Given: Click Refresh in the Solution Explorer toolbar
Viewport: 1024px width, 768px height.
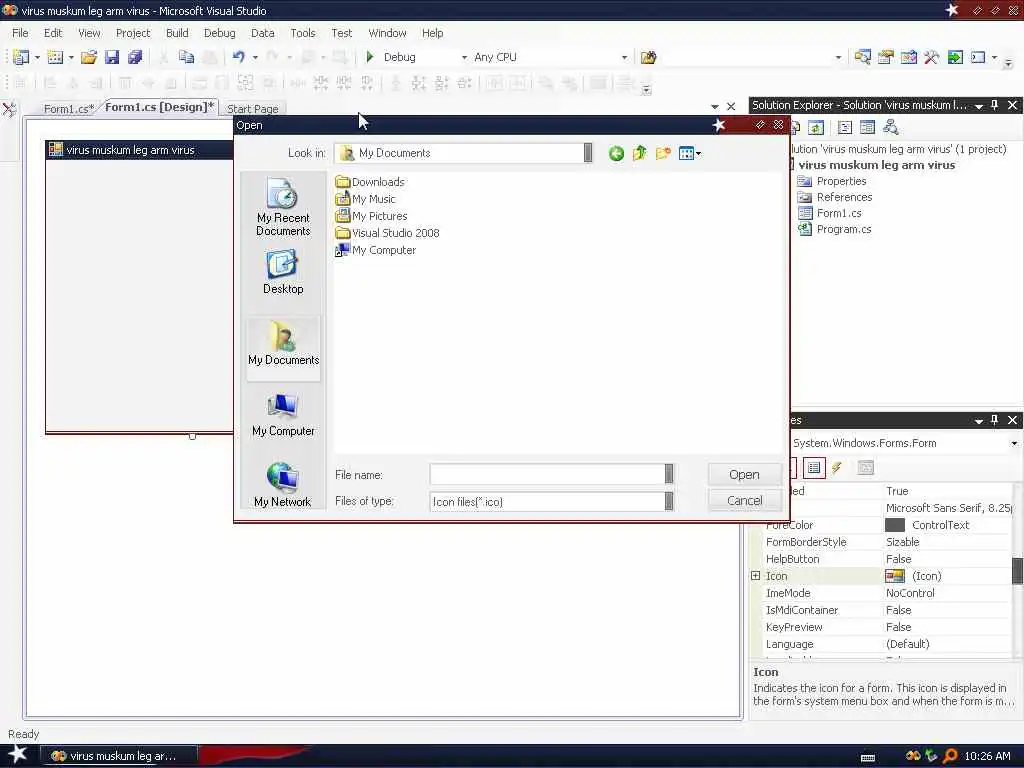Looking at the screenshot, I should click(816, 127).
